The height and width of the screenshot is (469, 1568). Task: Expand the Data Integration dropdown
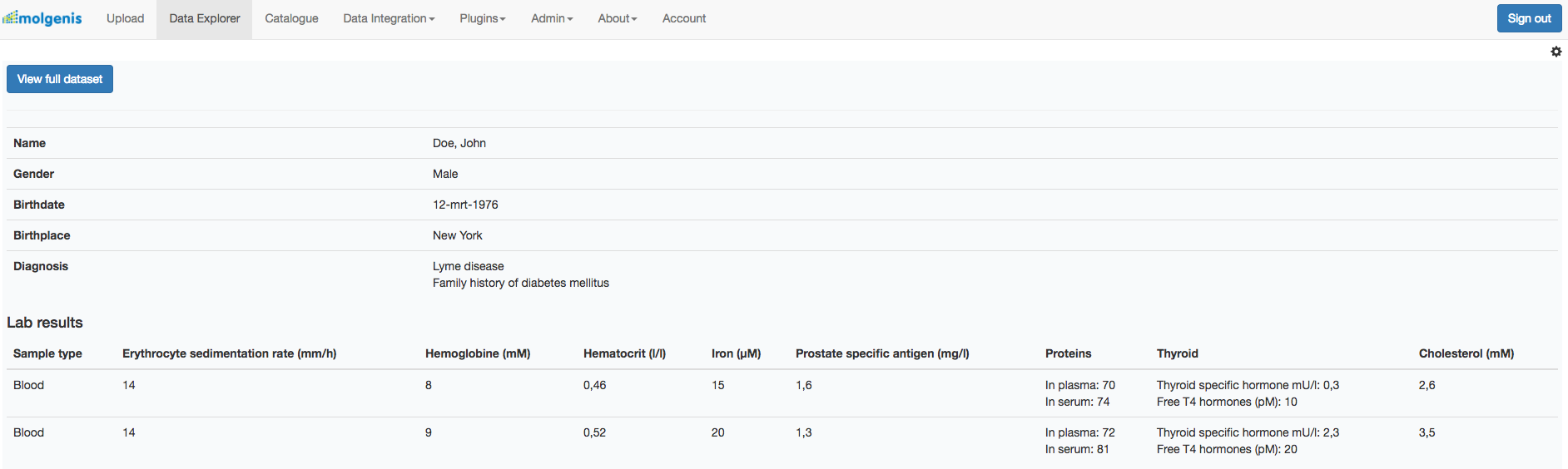pyautogui.click(x=388, y=18)
